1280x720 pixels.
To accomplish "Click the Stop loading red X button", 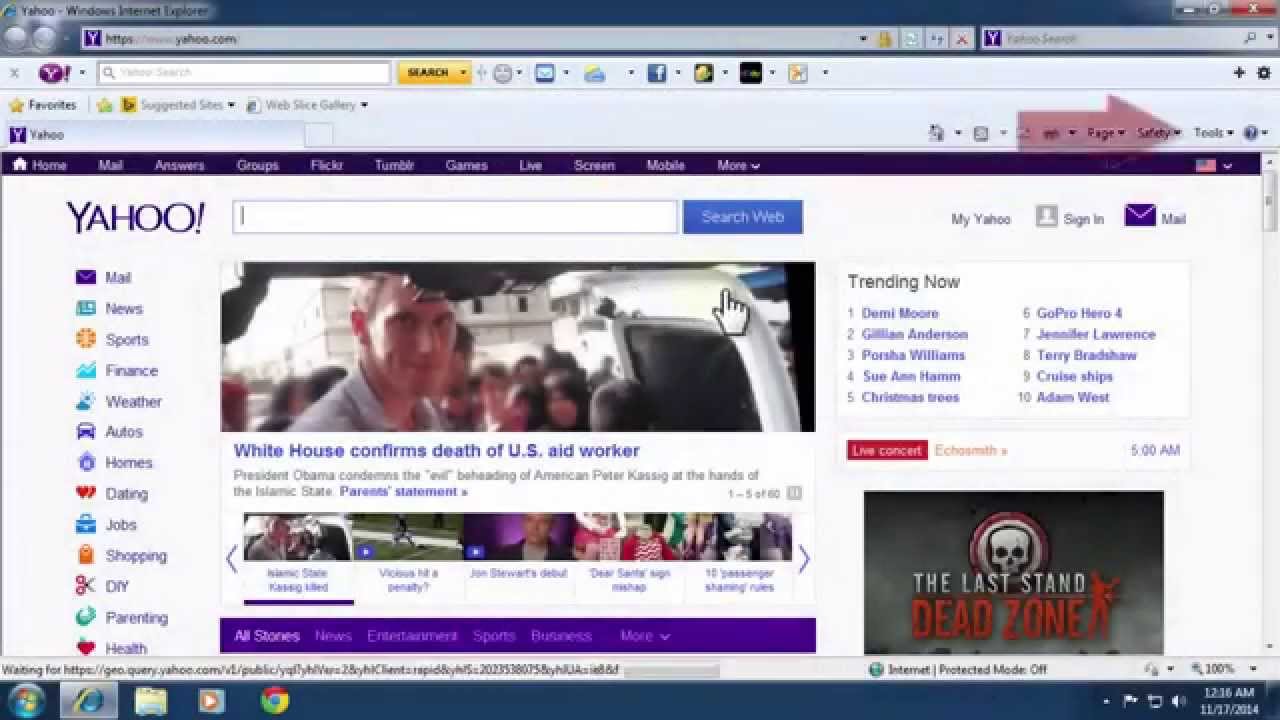I will tap(962, 39).
